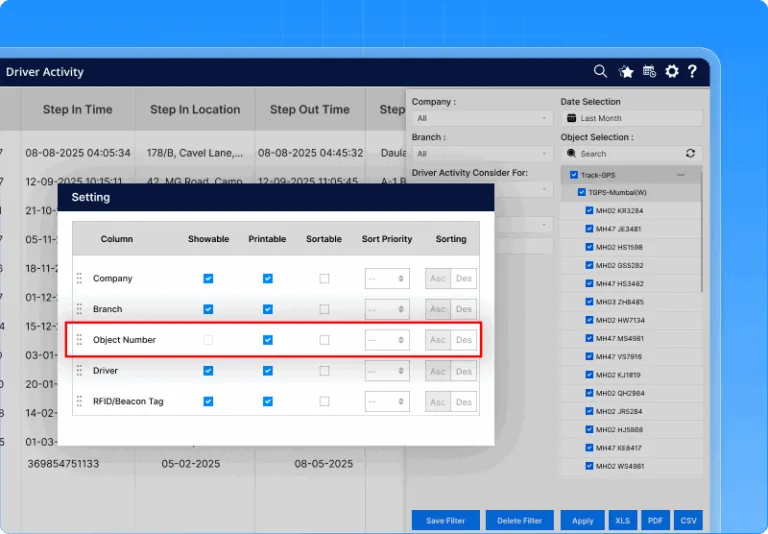Enable Showable checkbox for Object Number
This screenshot has width=768, height=534.
coord(208,340)
